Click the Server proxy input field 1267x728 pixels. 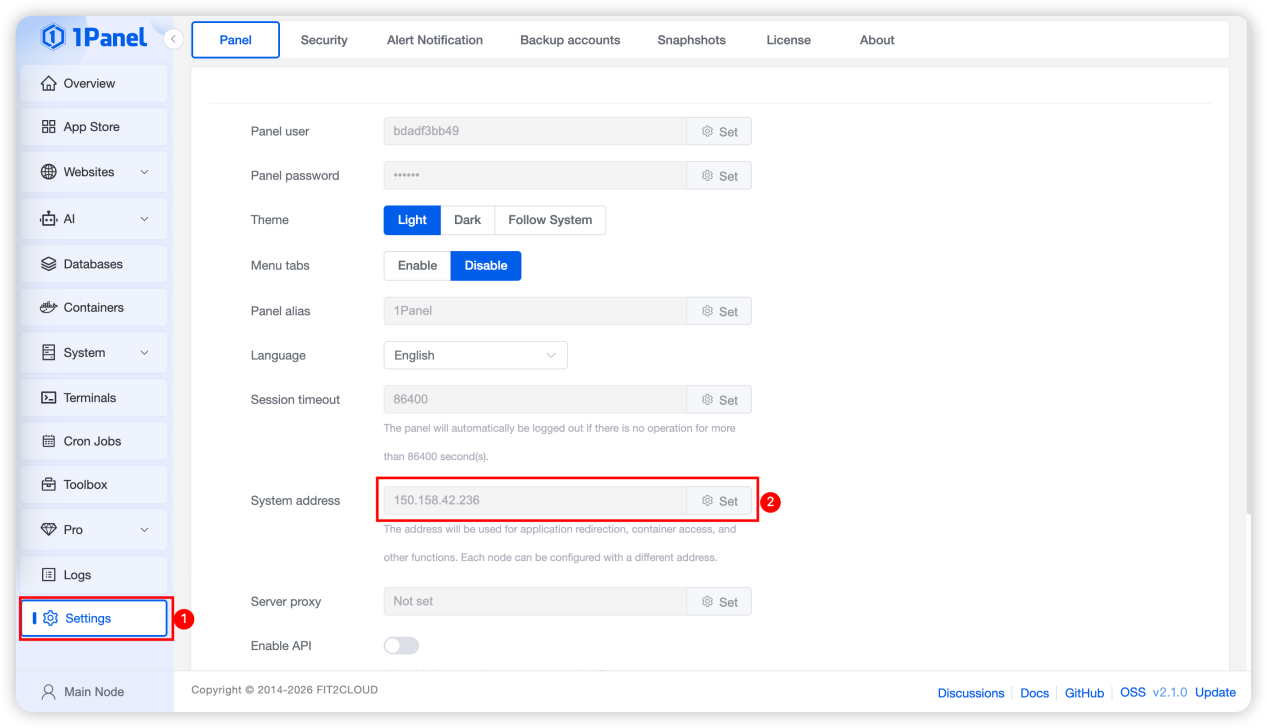(x=534, y=601)
